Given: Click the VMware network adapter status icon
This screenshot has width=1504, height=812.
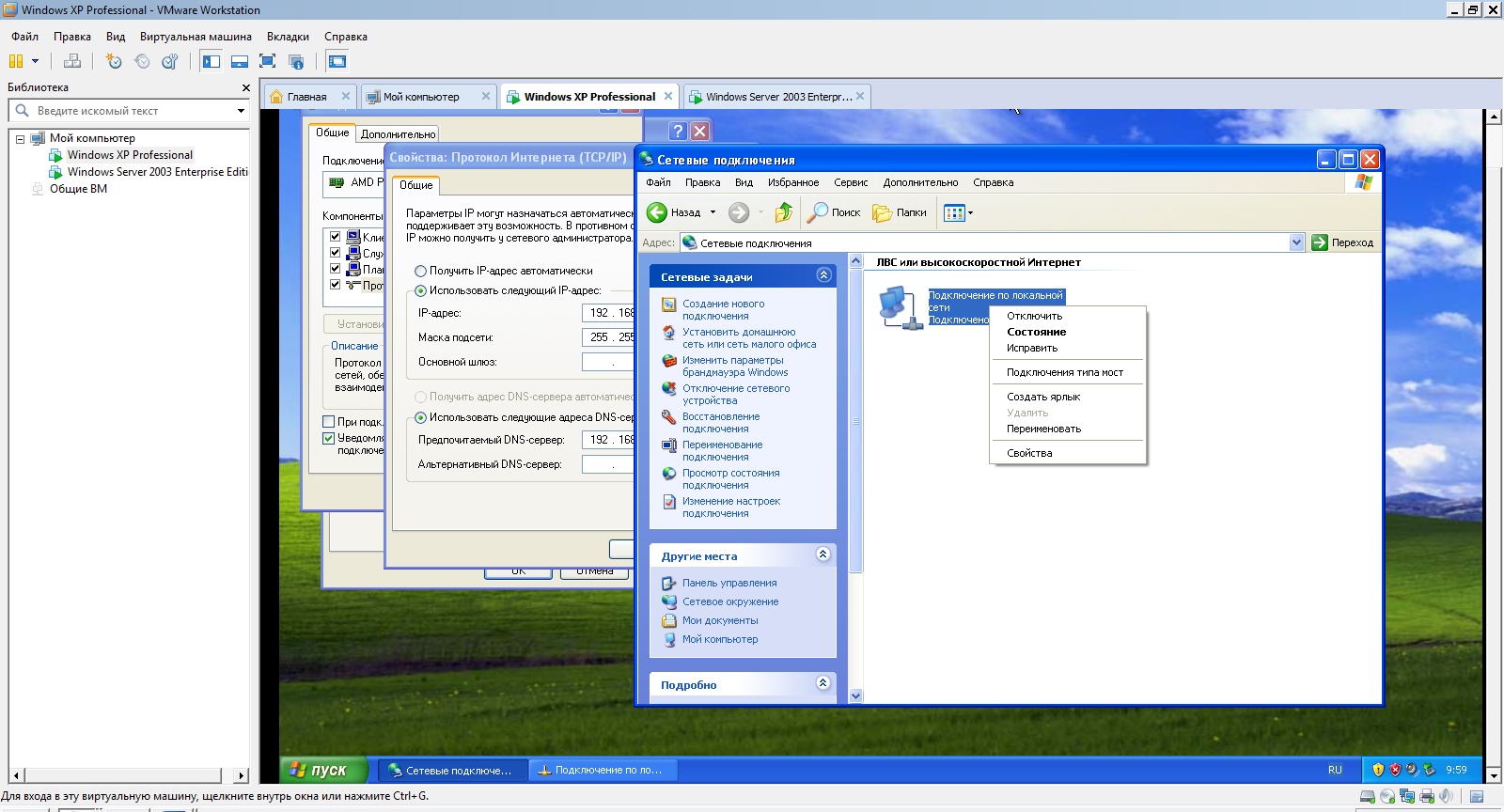Looking at the screenshot, I should point(1407,797).
